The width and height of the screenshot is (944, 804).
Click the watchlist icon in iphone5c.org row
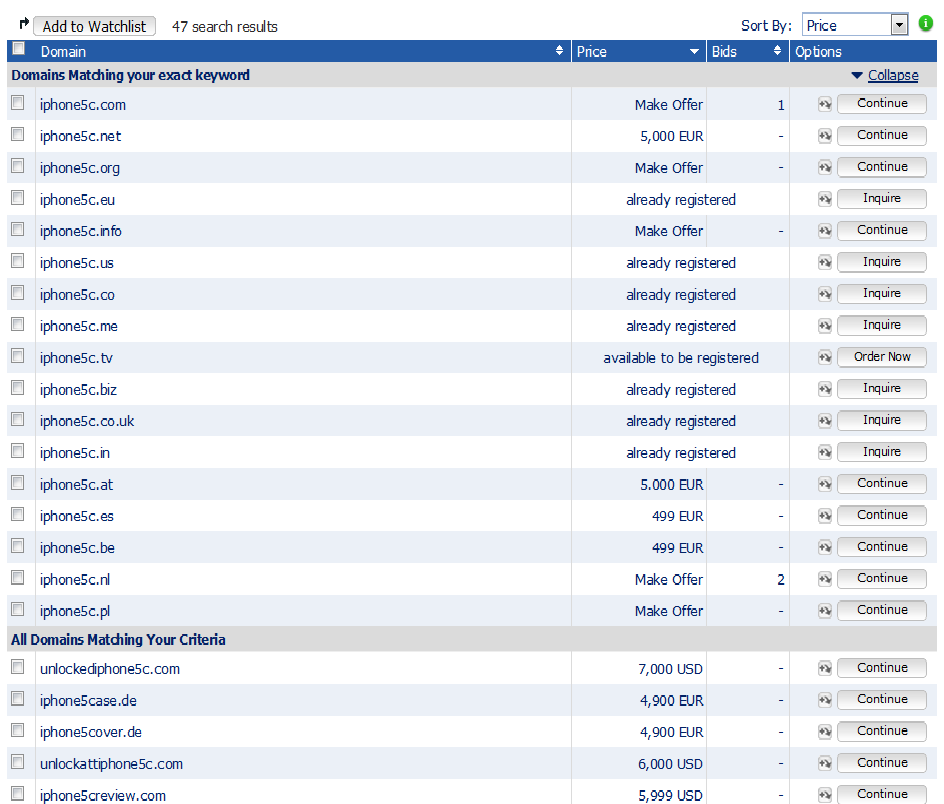pyautogui.click(x=825, y=167)
